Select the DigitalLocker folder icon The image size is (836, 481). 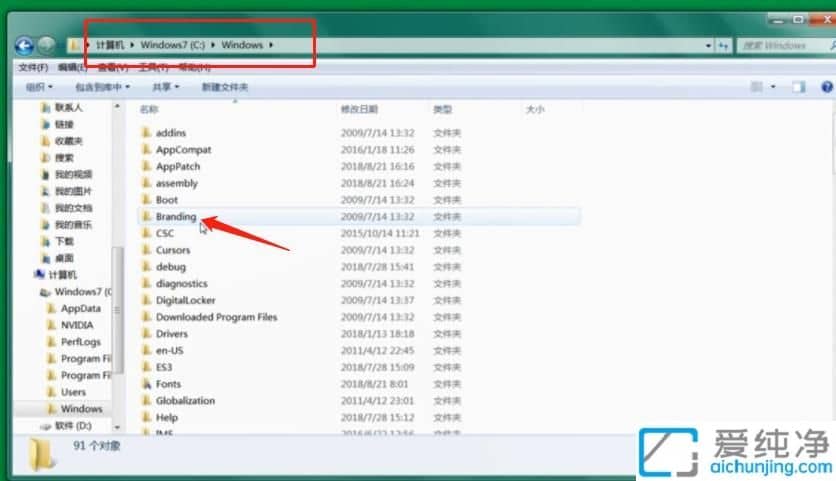pos(147,300)
